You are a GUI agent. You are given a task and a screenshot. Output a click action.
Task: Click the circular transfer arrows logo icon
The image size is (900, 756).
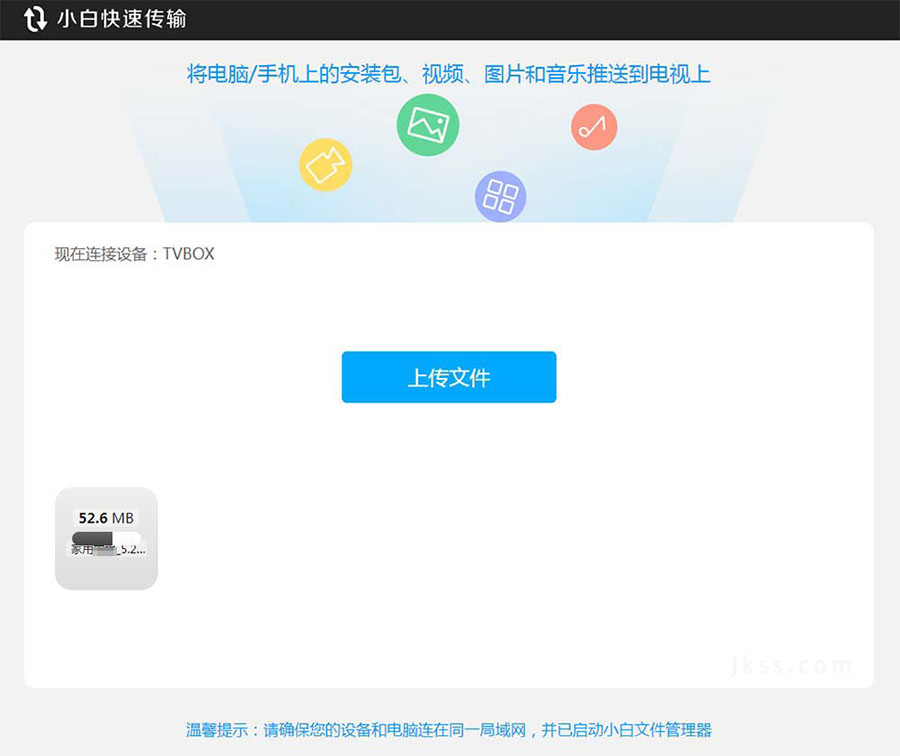pyautogui.click(x=35, y=19)
